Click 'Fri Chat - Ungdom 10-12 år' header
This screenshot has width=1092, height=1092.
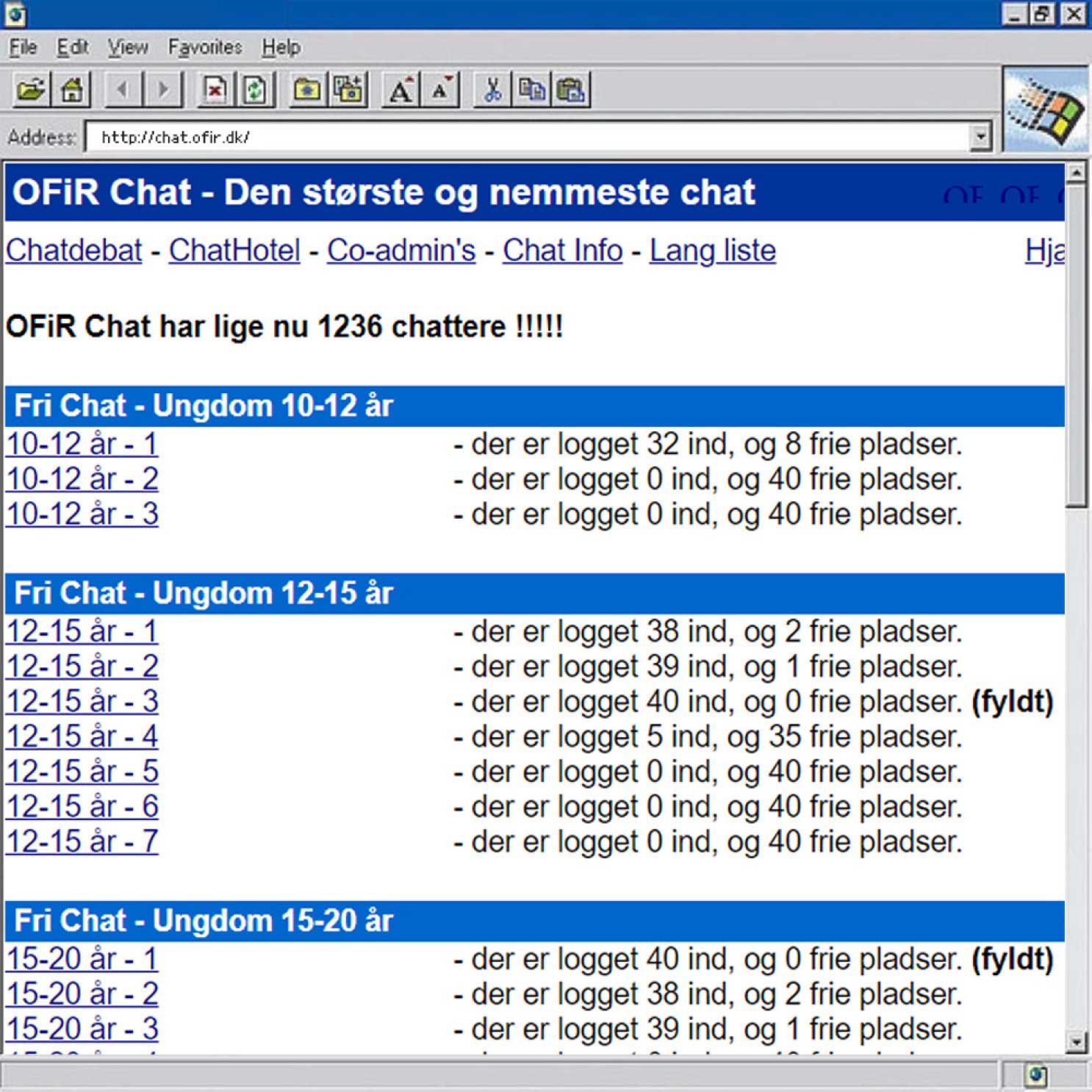535,406
